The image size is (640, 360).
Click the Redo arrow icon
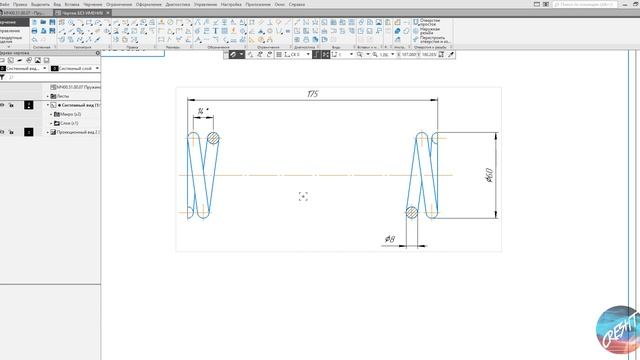(43, 40)
